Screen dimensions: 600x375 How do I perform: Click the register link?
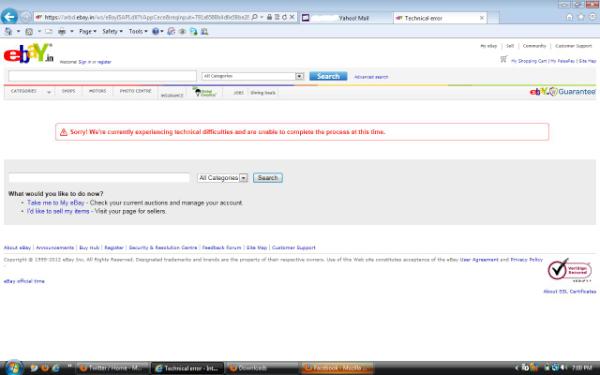(x=104, y=62)
